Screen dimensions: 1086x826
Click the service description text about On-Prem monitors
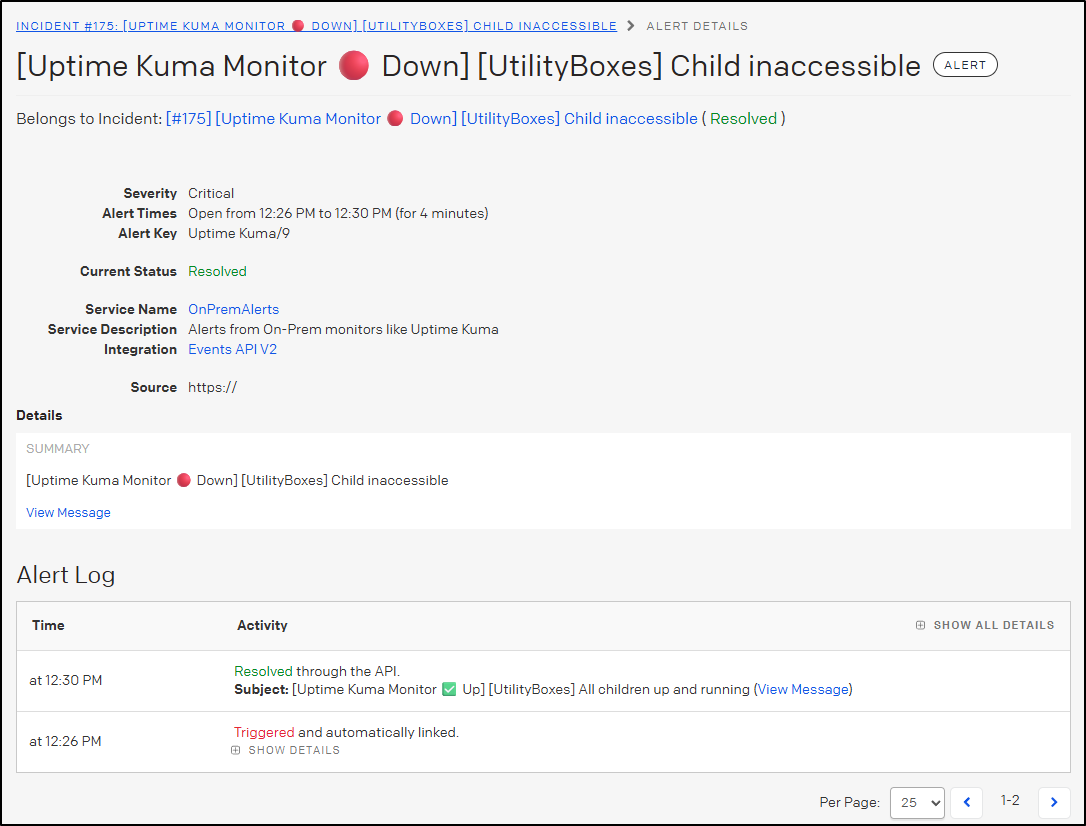click(x=344, y=330)
